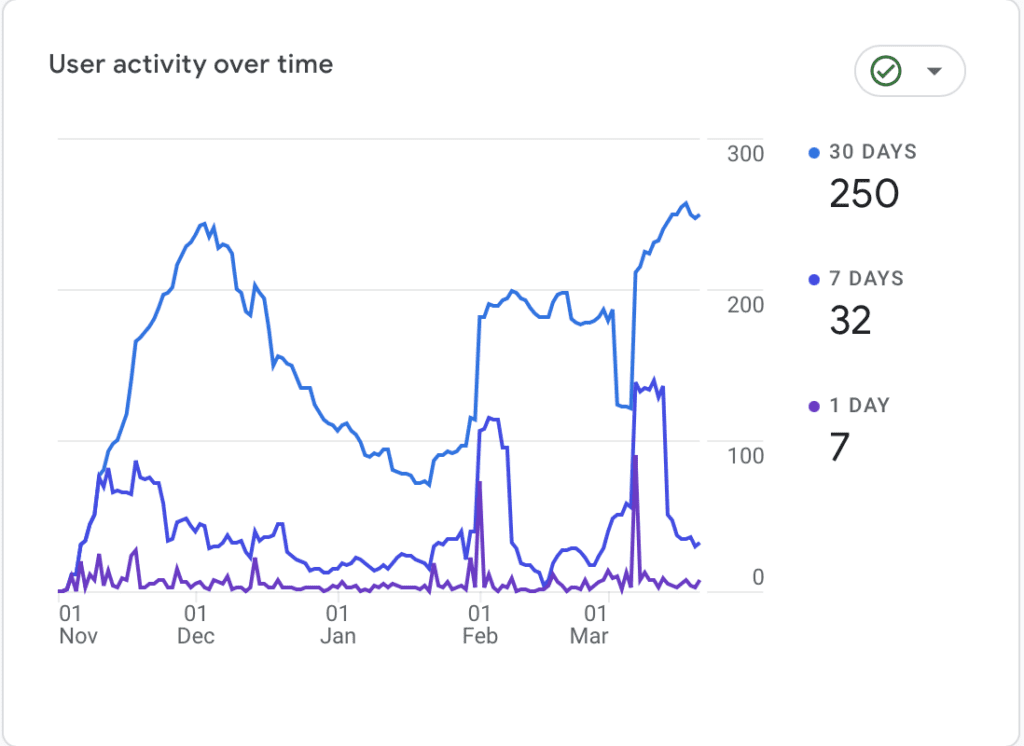Click the indigo 7 DAYS legend dot
This screenshot has width=1024, height=746.
coord(812,278)
